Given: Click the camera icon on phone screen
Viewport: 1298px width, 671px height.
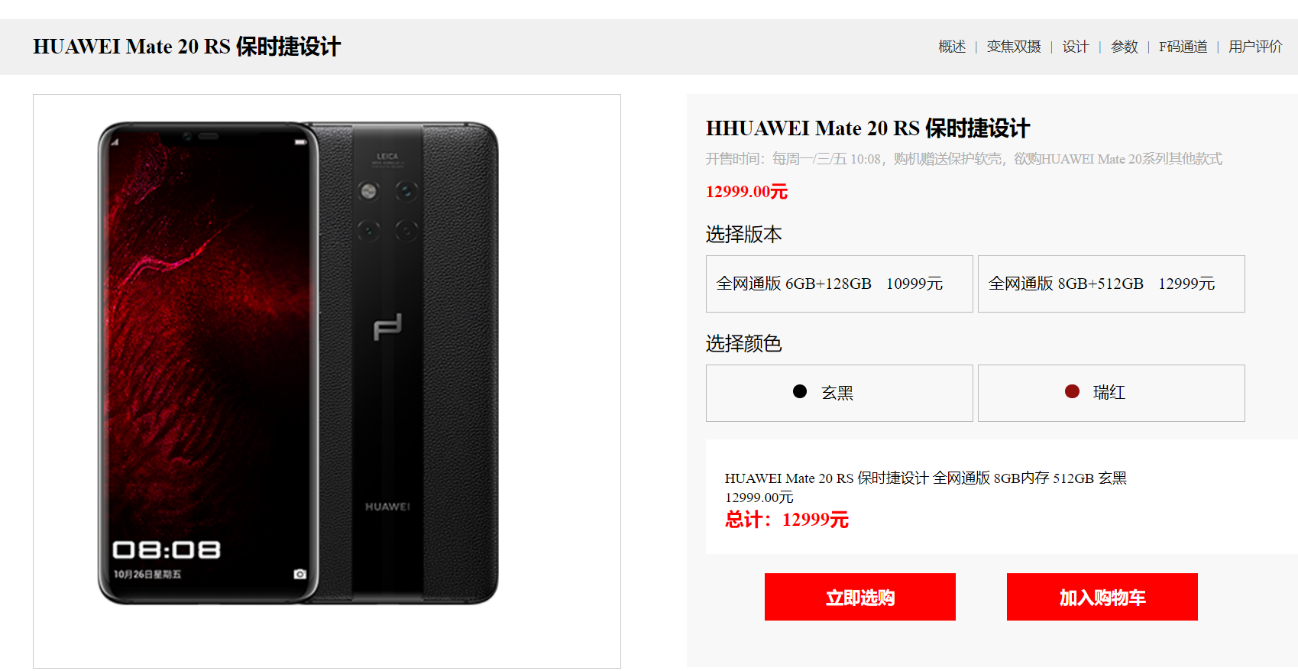Looking at the screenshot, I should [300, 574].
